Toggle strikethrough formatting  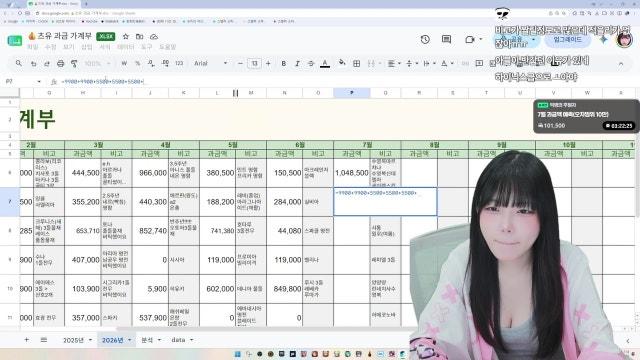pyautogui.click(x=311, y=63)
